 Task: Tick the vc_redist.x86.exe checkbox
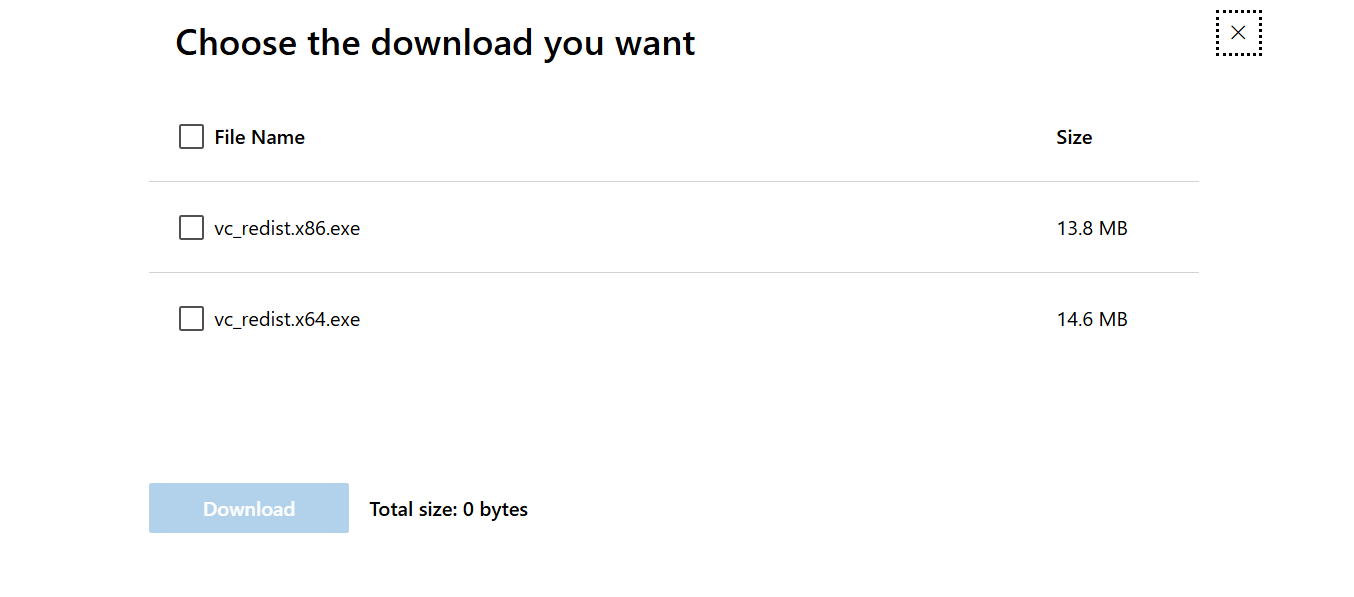191,228
